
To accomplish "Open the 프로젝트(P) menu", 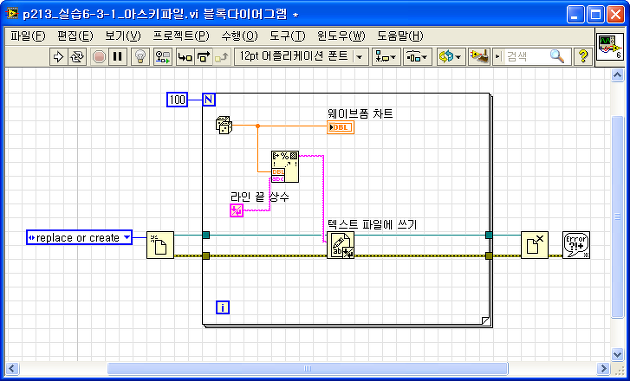I will [181, 36].
